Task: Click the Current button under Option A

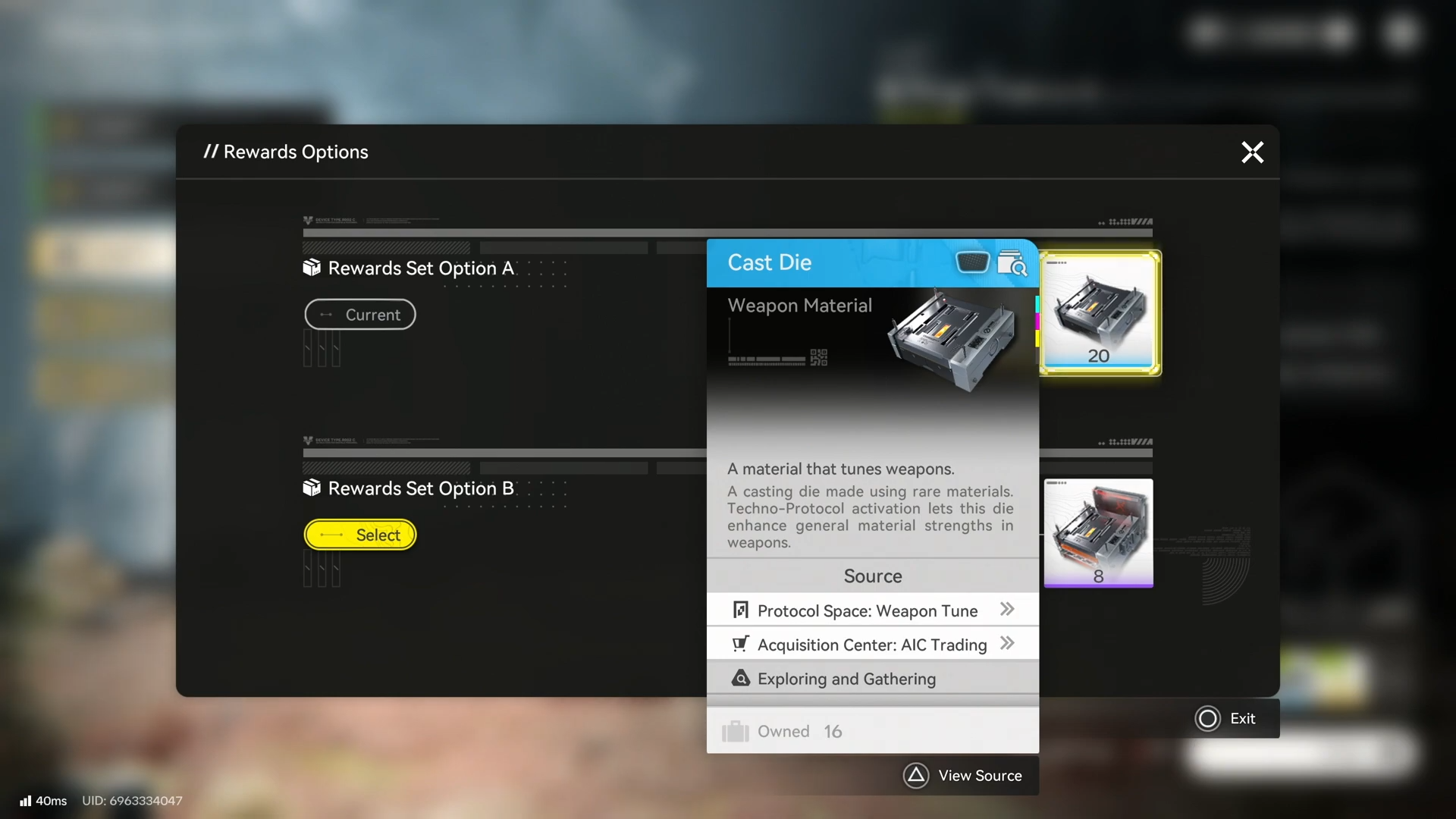Action: click(360, 315)
